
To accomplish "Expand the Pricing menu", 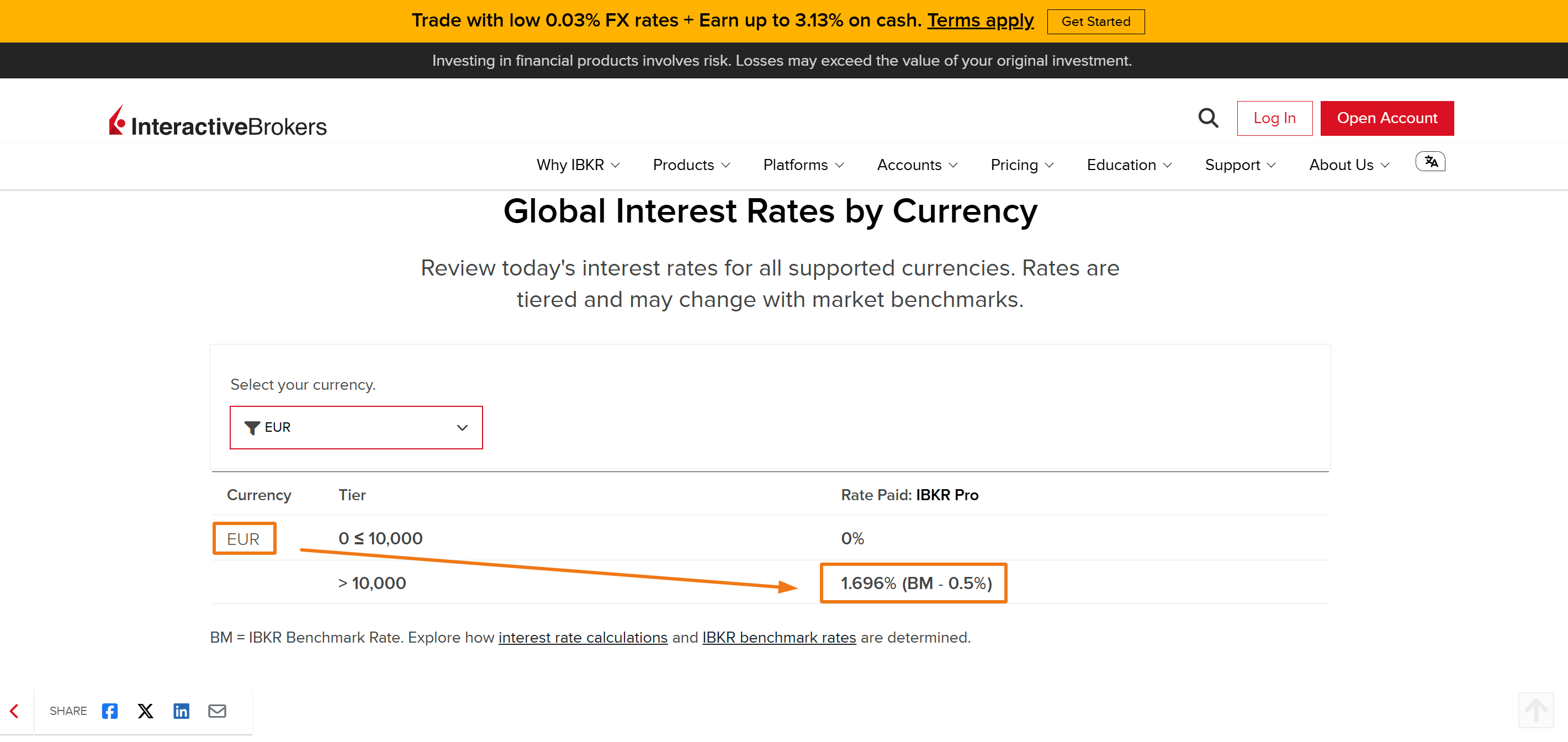I will (x=1022, y=165).
